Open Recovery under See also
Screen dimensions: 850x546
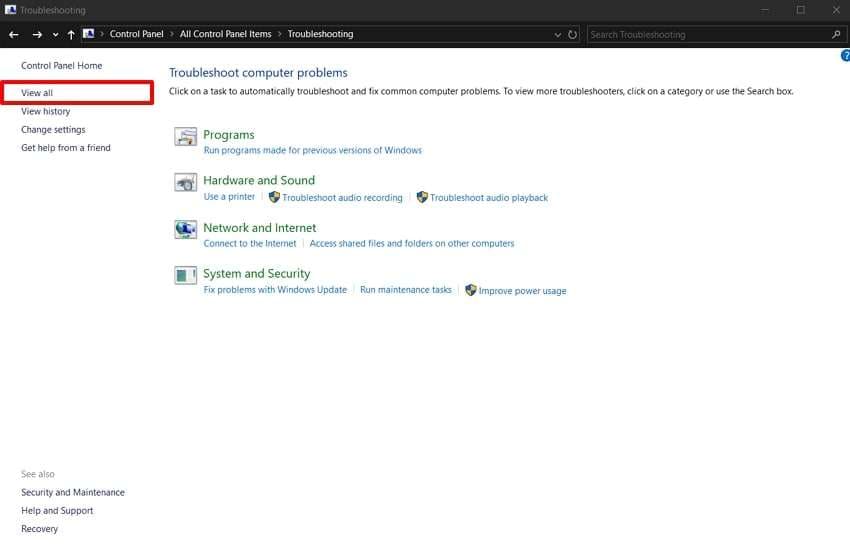39,529
